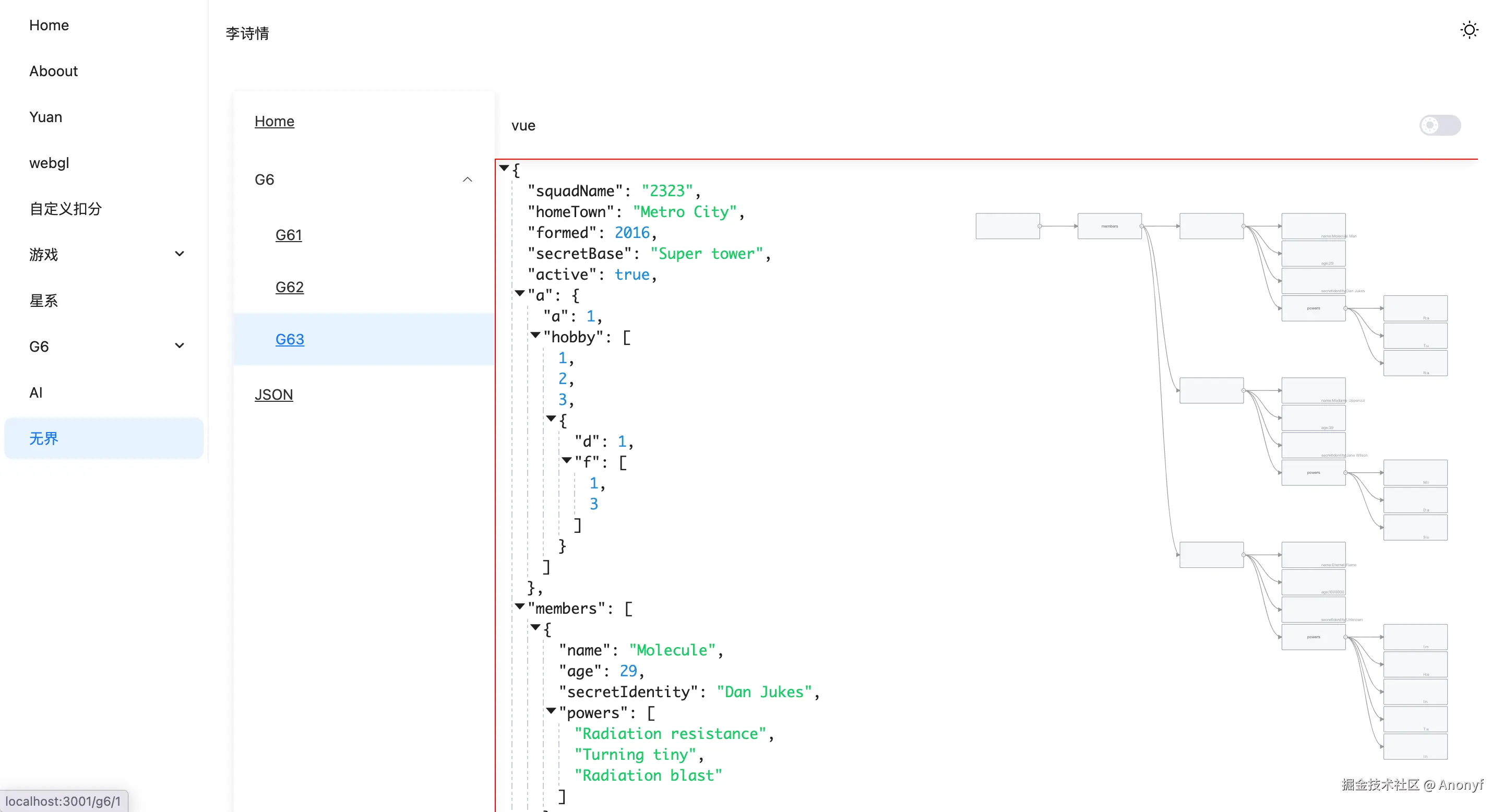Collapse the "powers" array triangle
Screen dimensions: 1503x812
(x=551, y=711)
